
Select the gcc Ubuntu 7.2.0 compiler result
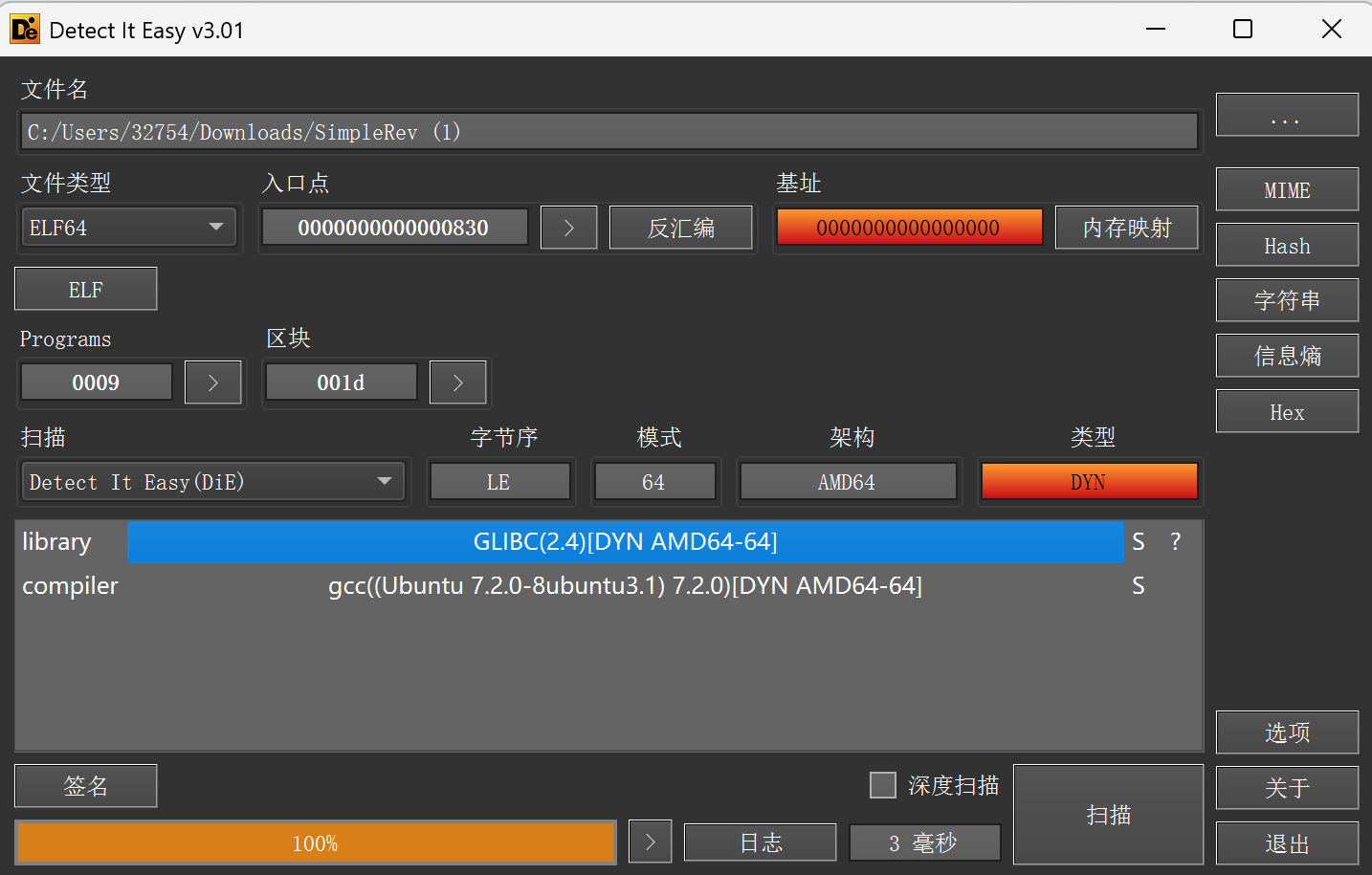point(626,586)
